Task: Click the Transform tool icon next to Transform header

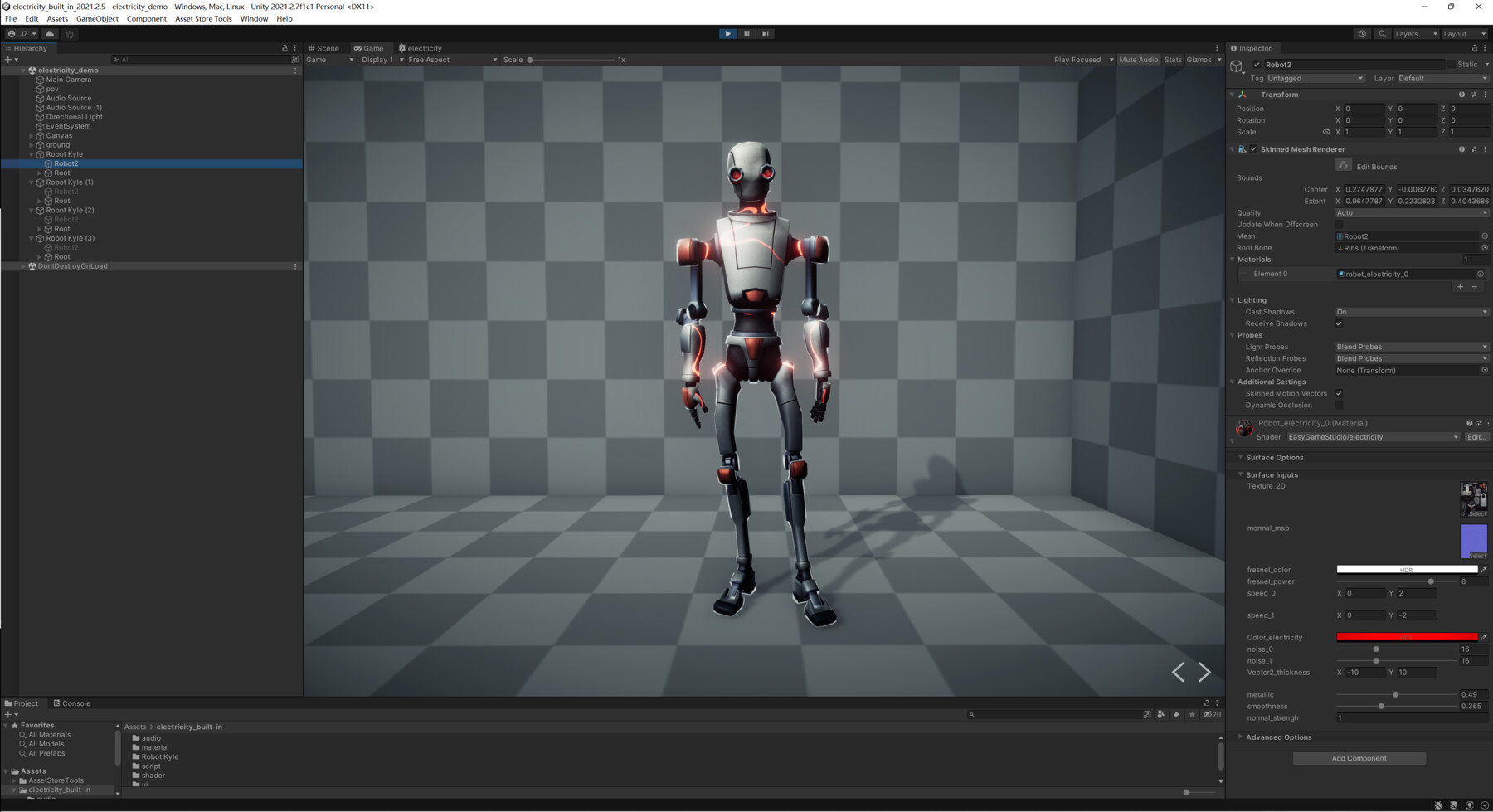Action: coord(1243,95)
